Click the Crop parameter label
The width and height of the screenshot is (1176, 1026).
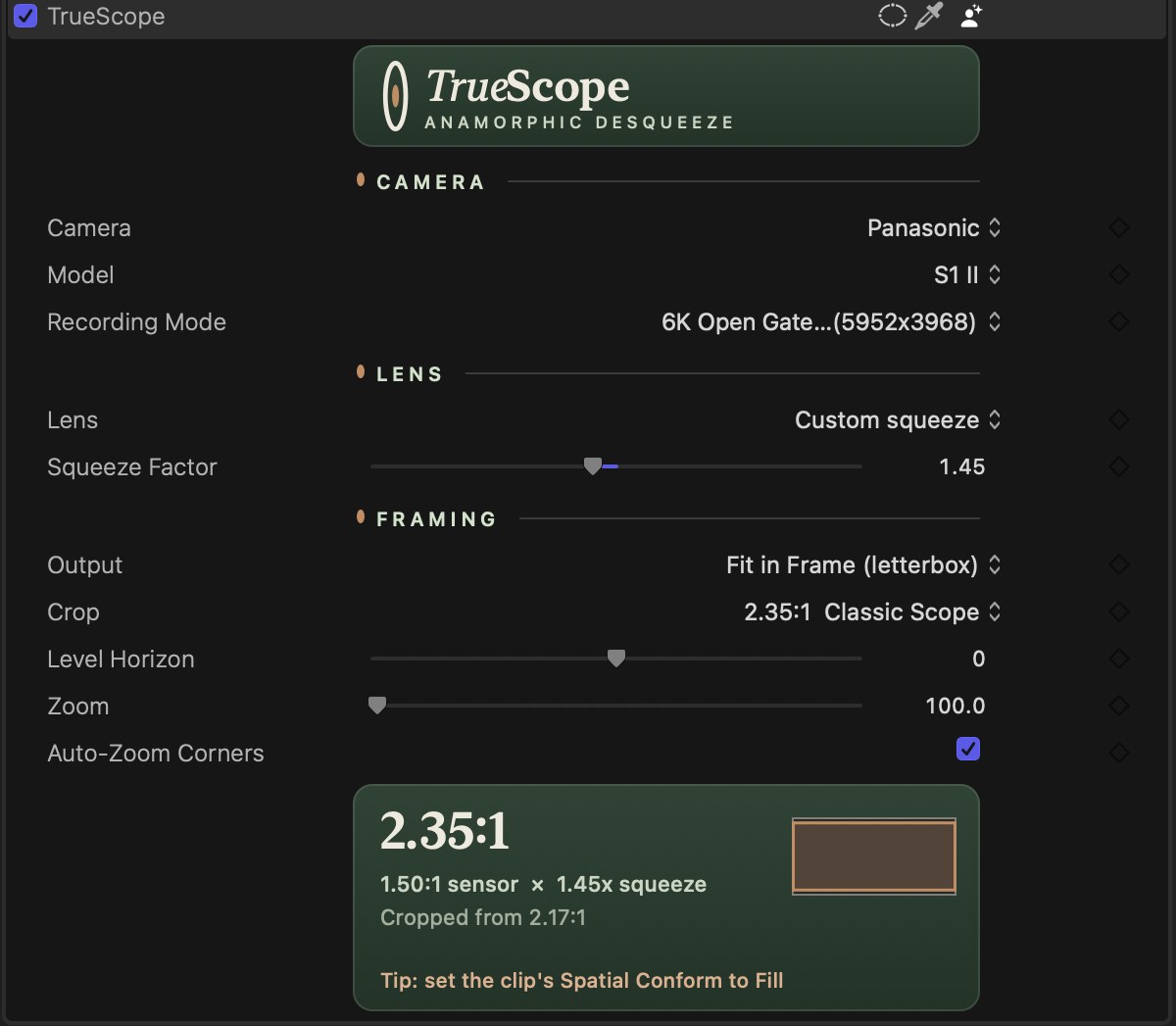coord(73,611)
